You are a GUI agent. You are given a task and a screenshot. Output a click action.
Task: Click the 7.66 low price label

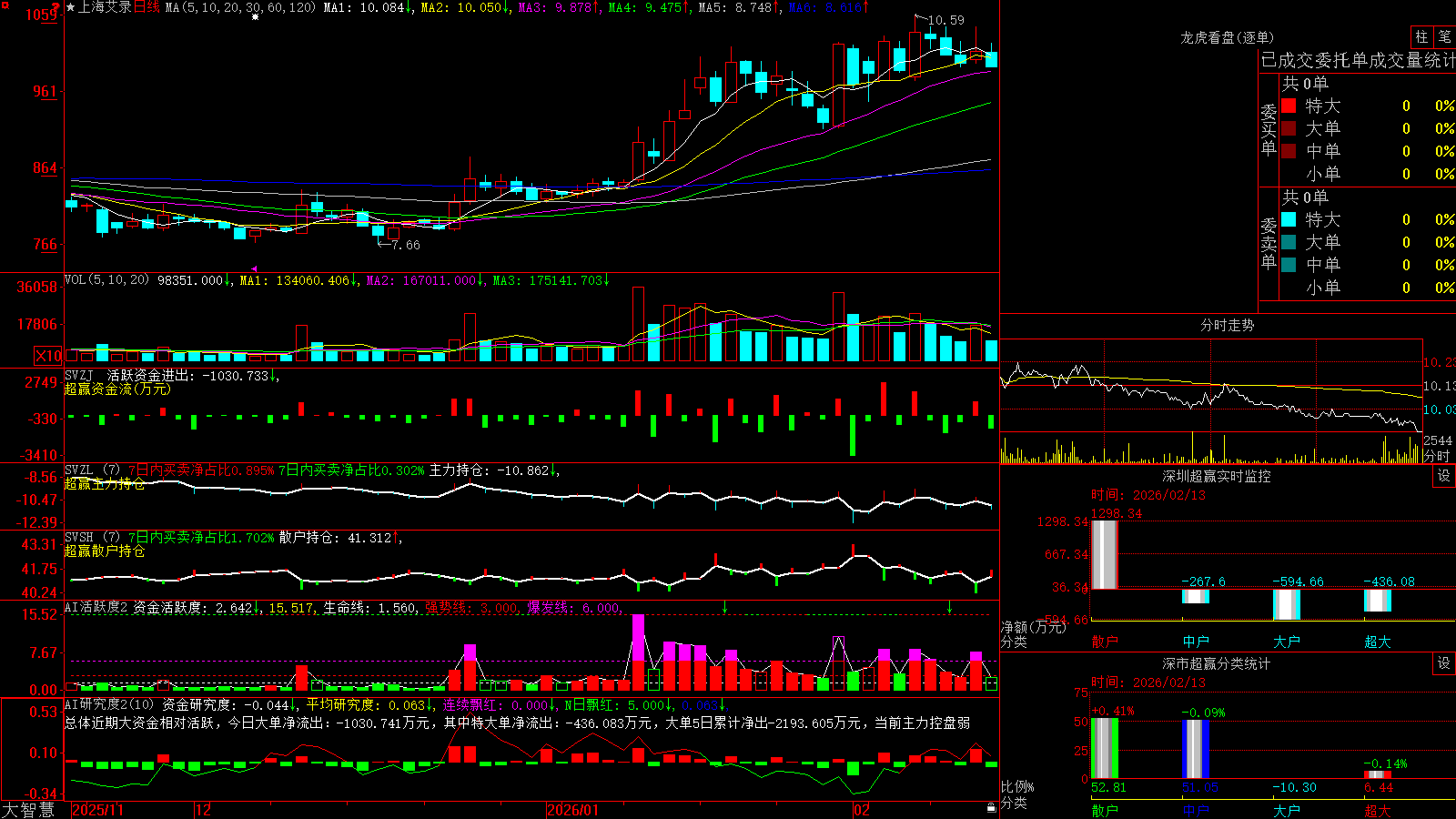[x=406, y=245]
